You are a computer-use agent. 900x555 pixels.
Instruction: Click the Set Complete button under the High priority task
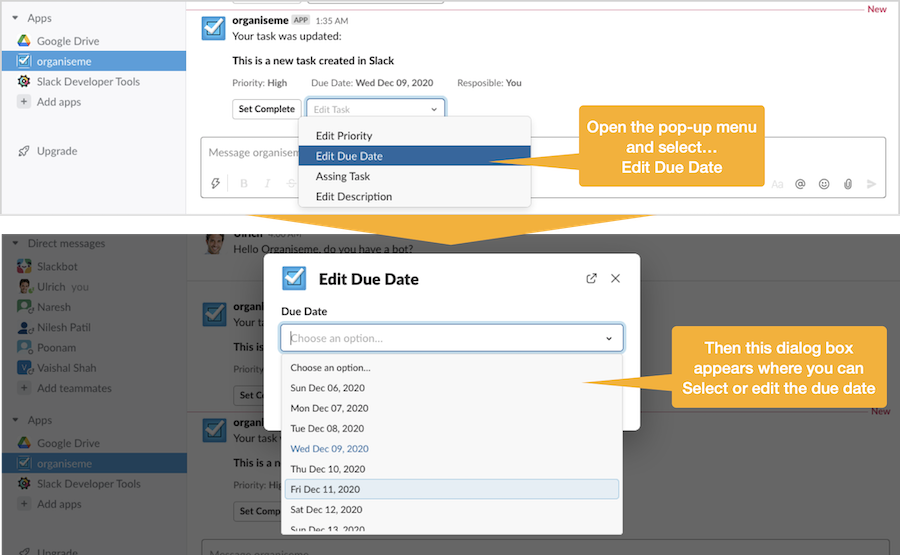(x=266, y=109)
